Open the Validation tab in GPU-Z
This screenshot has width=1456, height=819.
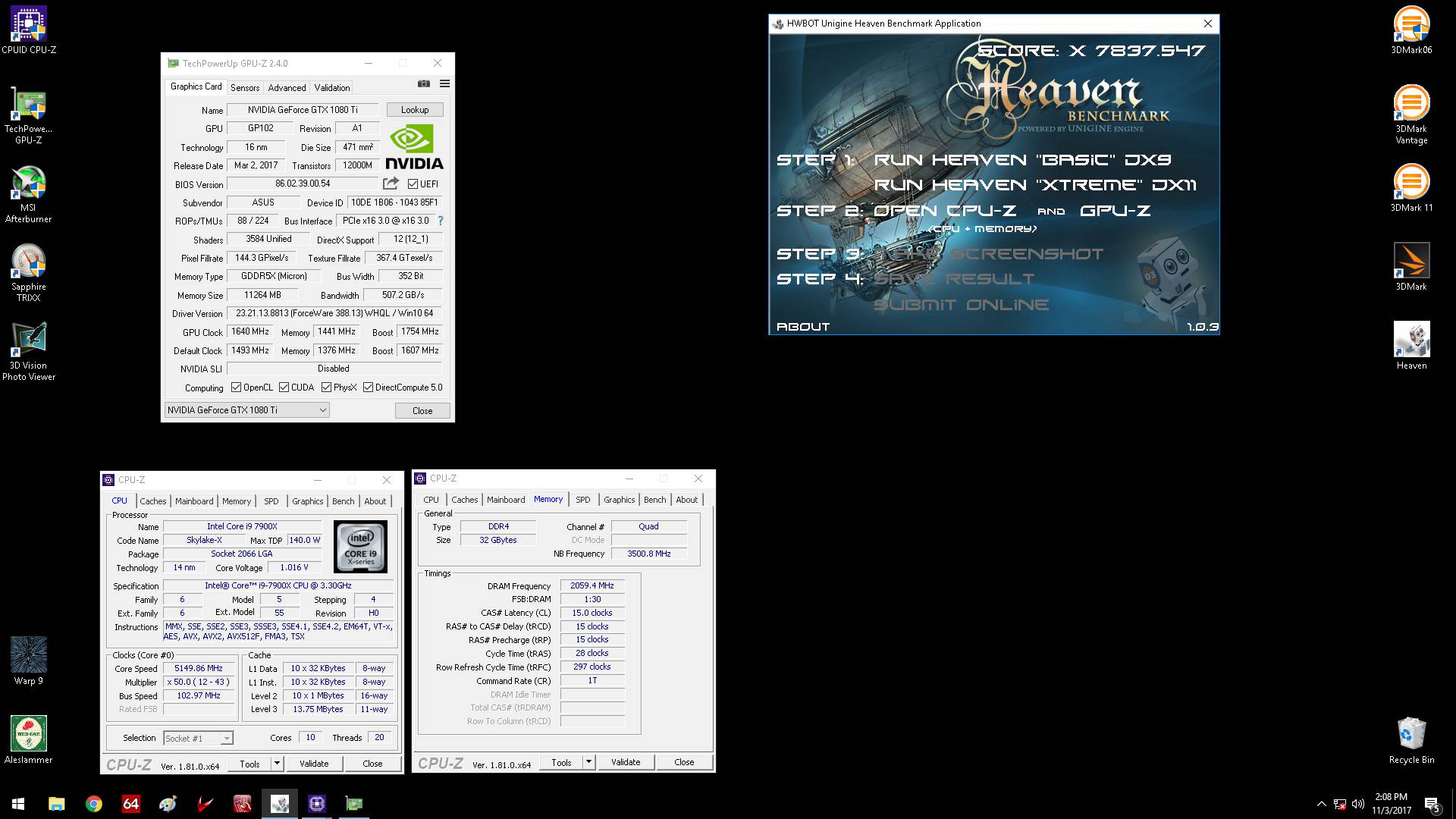click(332, 88)
